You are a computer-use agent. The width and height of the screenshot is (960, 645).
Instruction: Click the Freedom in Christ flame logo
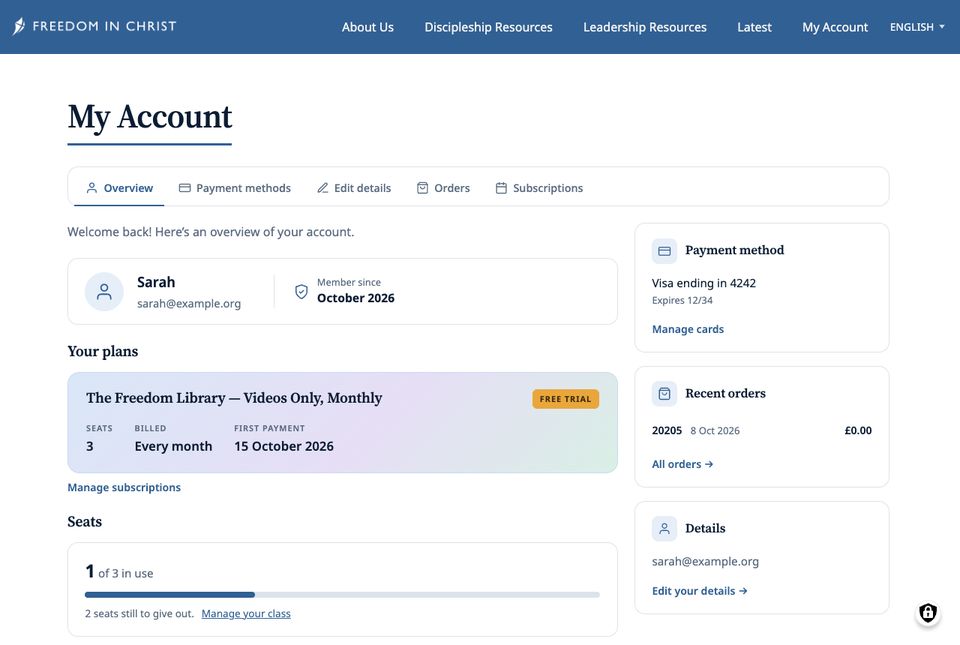coord(19,26)
